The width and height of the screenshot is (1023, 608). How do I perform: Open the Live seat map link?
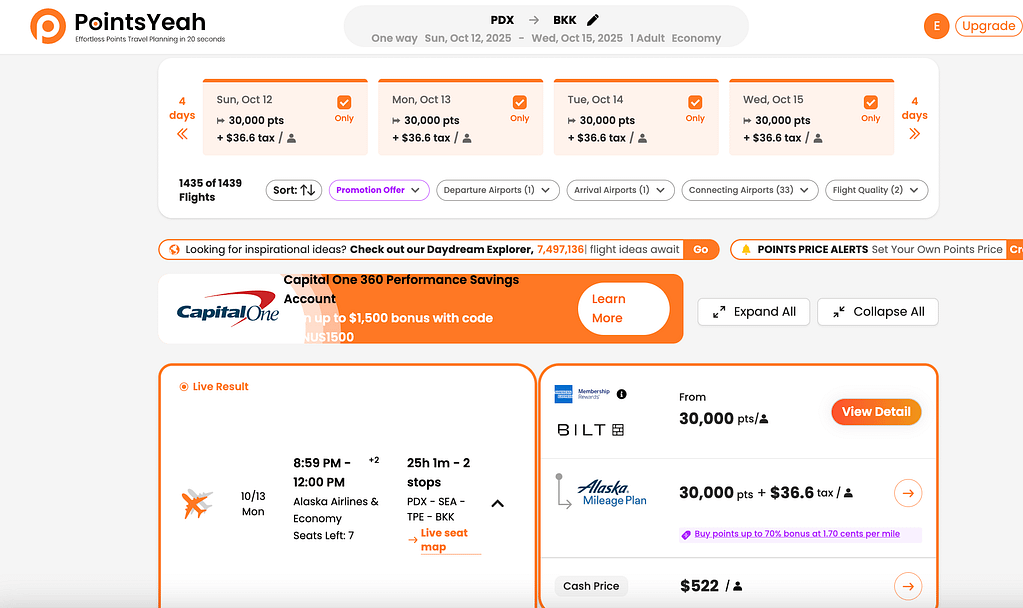[444, 540]
